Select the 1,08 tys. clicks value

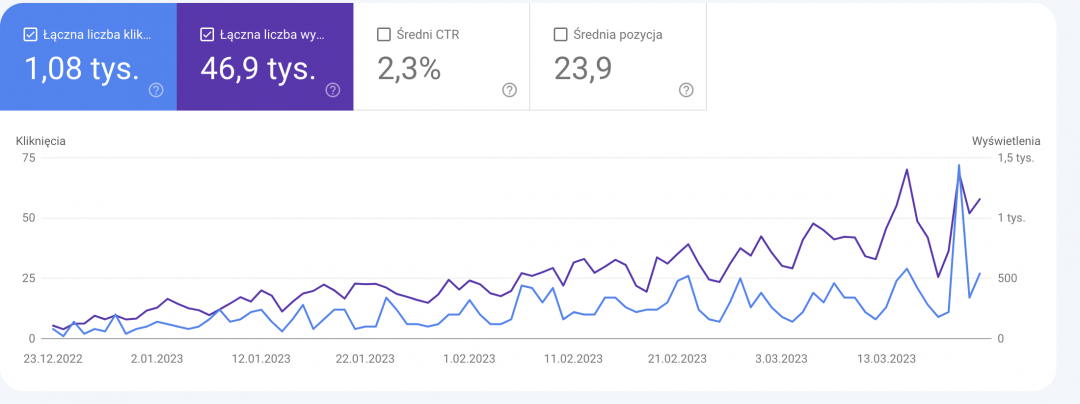82,68
